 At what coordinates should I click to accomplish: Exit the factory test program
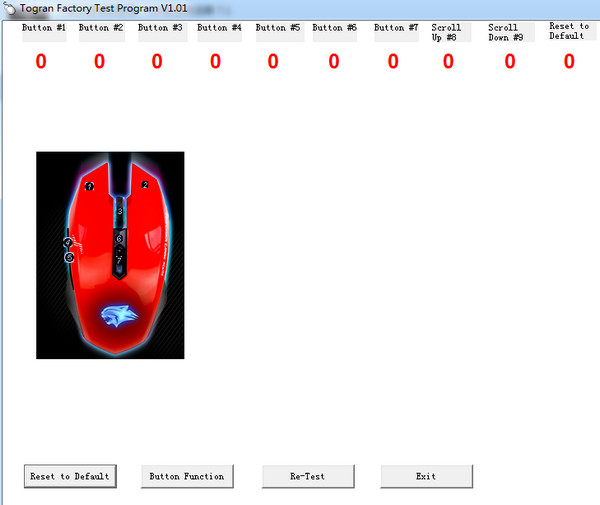coord(426,476)
